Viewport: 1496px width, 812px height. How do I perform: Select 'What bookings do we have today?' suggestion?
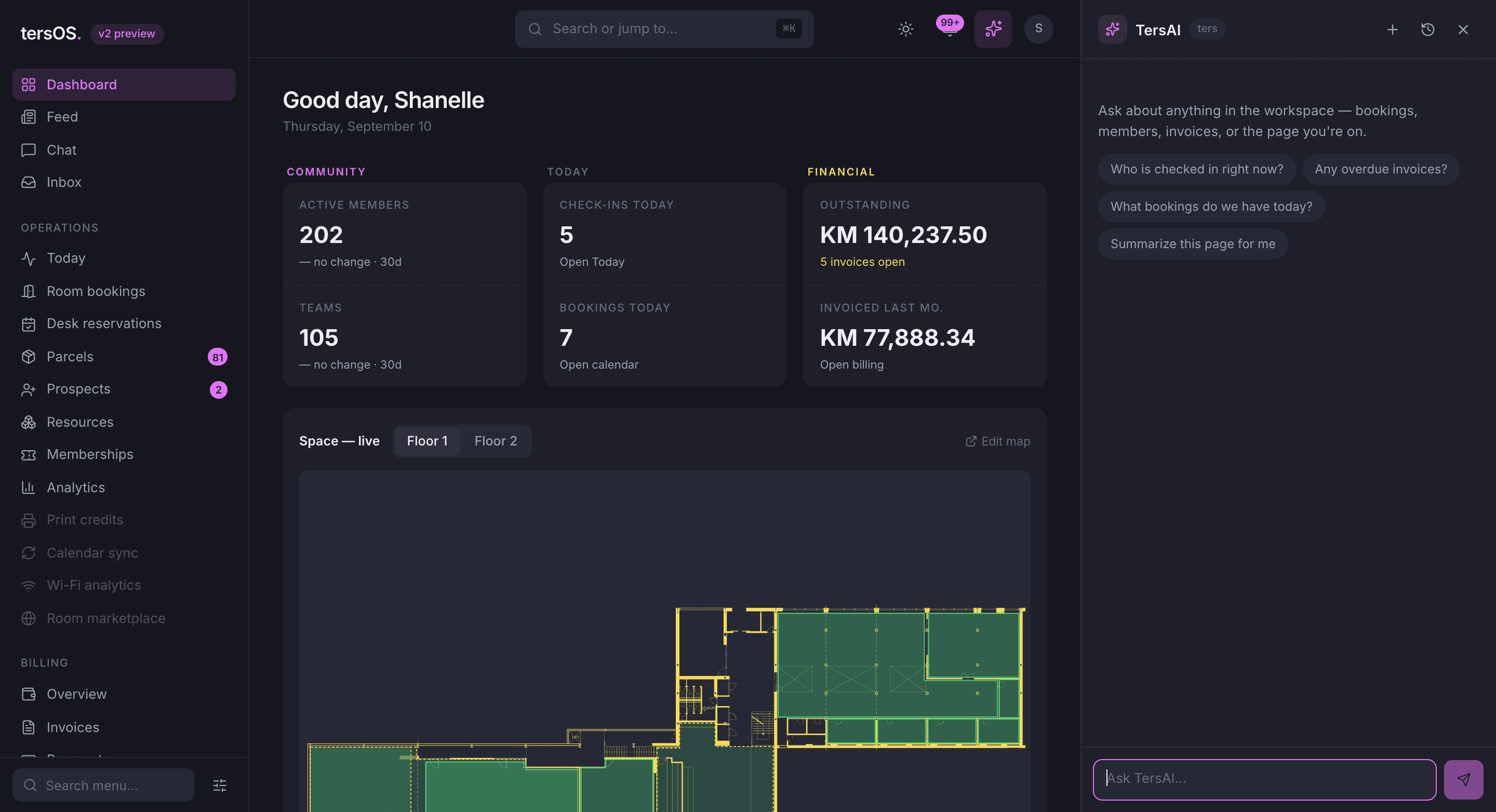(x=1211, y=207)
